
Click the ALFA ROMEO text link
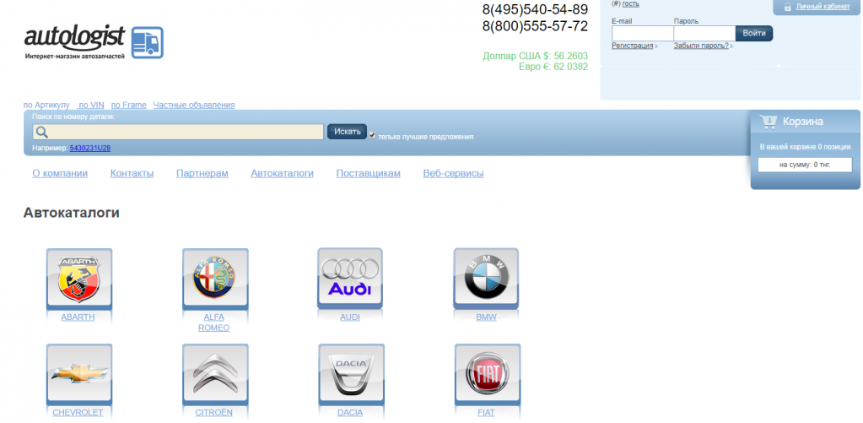pyautogui.click(x=214, y=322)
